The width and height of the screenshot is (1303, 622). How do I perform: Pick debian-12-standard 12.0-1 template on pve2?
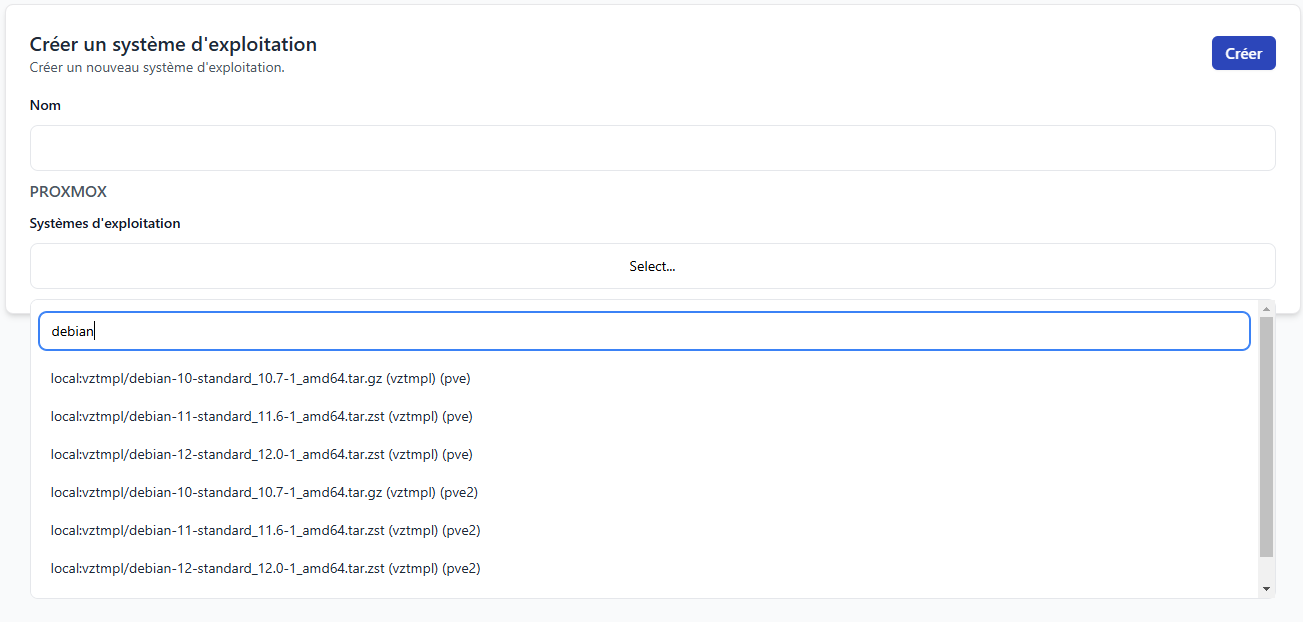tap(265, 569)
